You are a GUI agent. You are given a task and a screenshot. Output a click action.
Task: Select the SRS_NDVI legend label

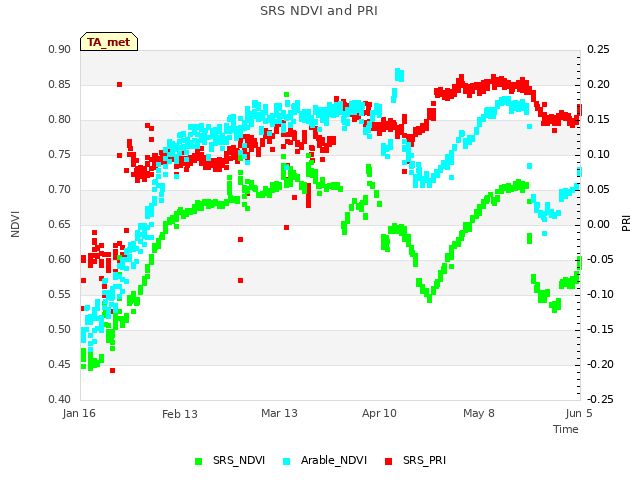click(239, 460)
